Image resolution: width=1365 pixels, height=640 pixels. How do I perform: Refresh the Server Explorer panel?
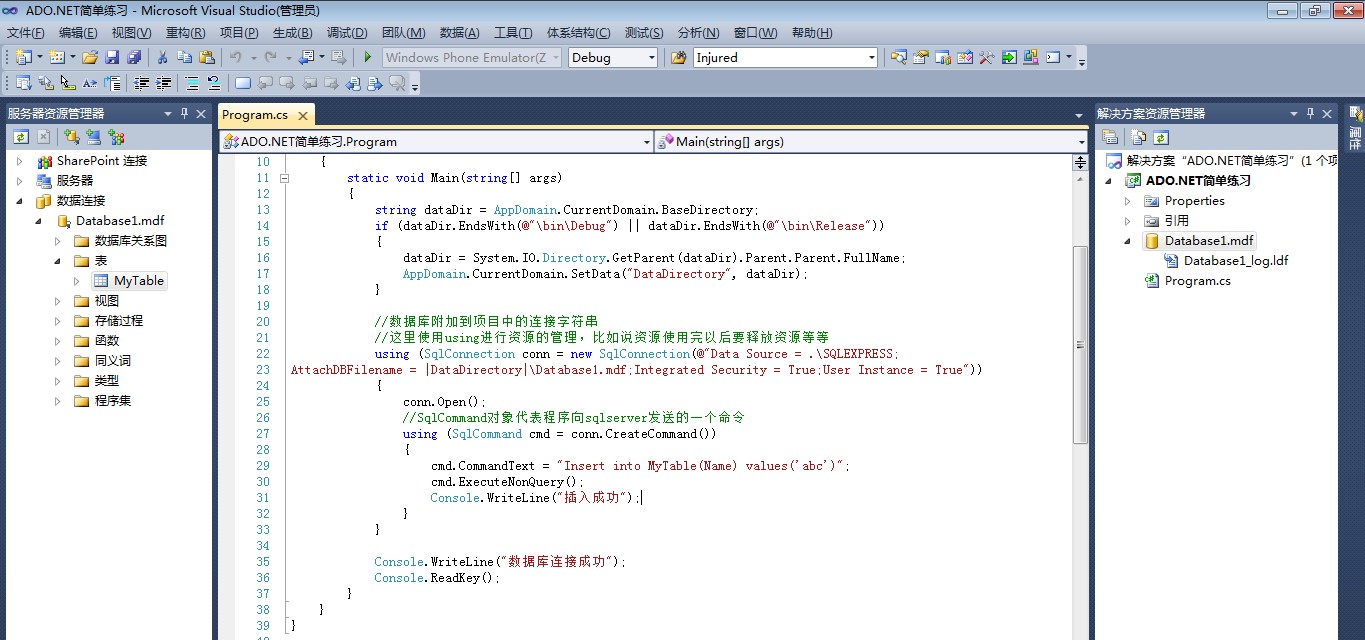click(x=20, y=137)
